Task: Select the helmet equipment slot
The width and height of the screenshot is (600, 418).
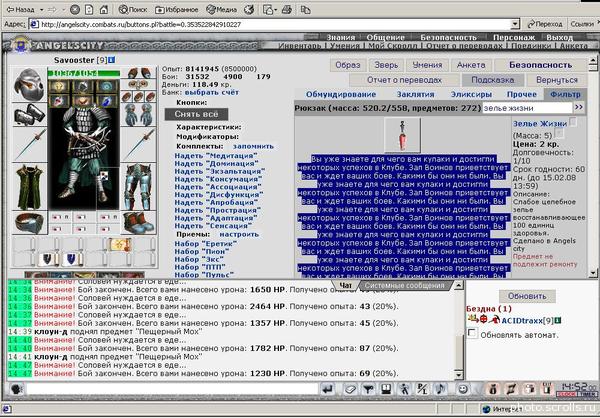Action: [29, 84]
